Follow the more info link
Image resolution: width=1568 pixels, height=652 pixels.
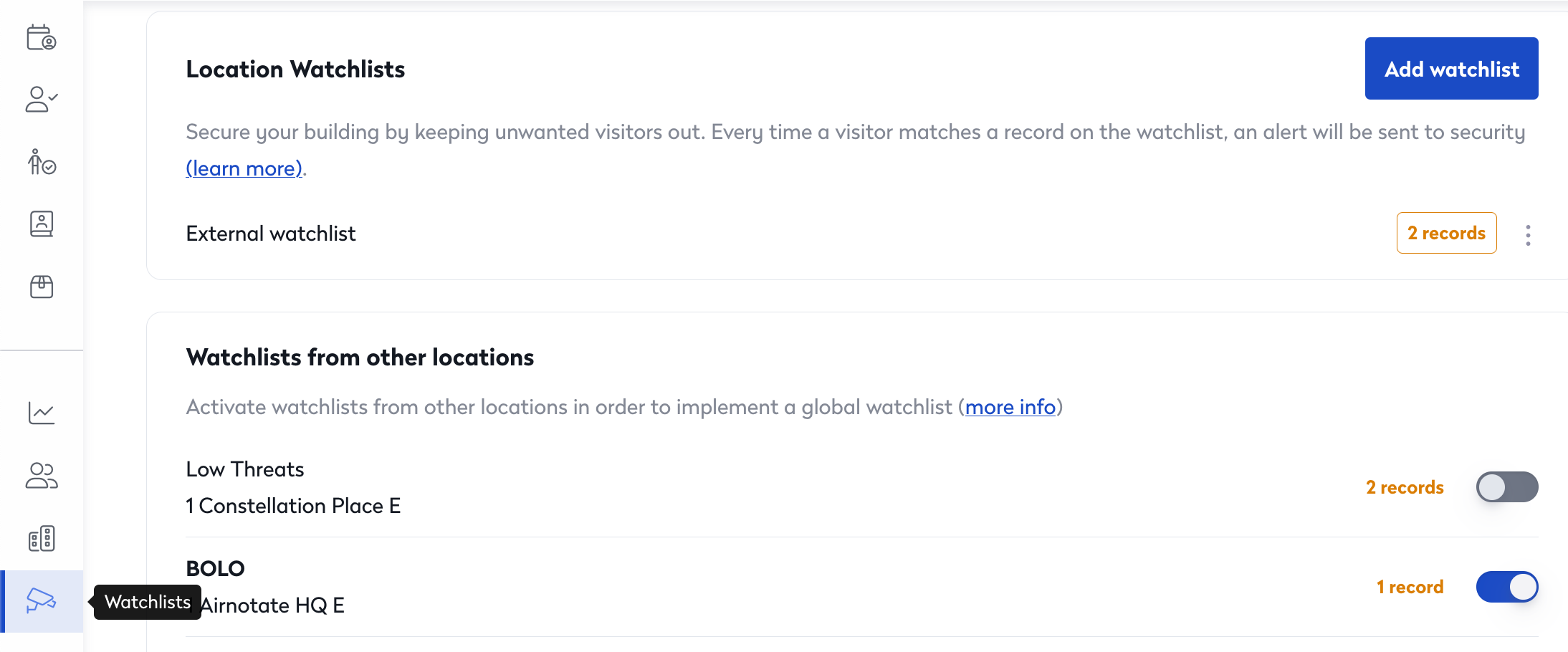pos(1010,407)
